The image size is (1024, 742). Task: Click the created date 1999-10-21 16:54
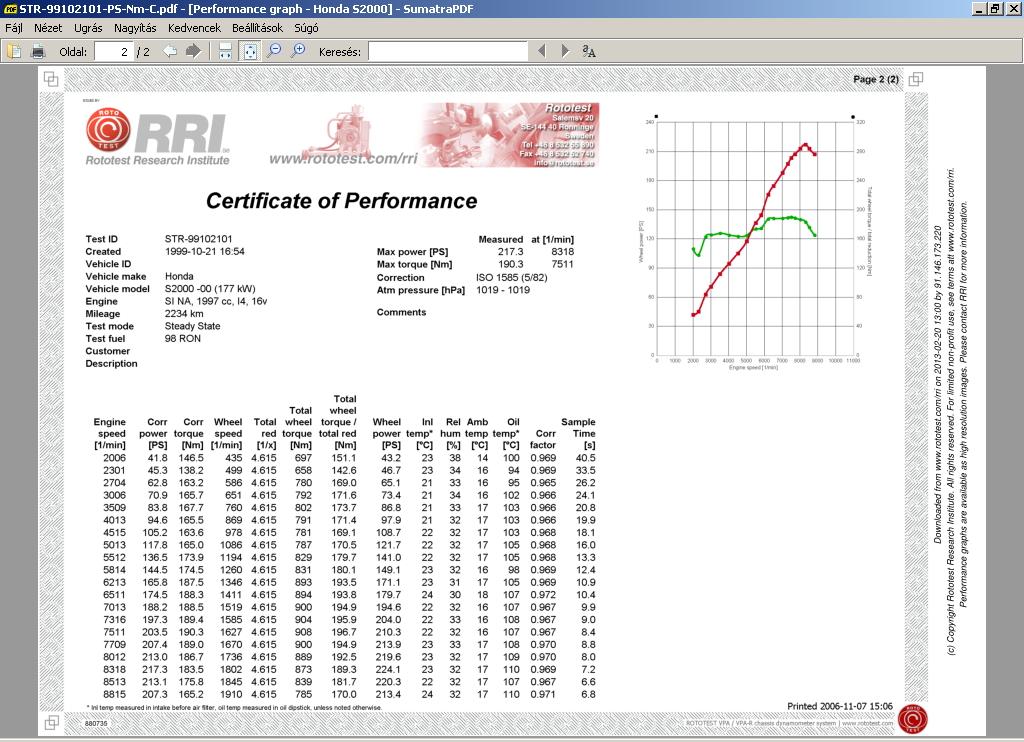point(204,251)
